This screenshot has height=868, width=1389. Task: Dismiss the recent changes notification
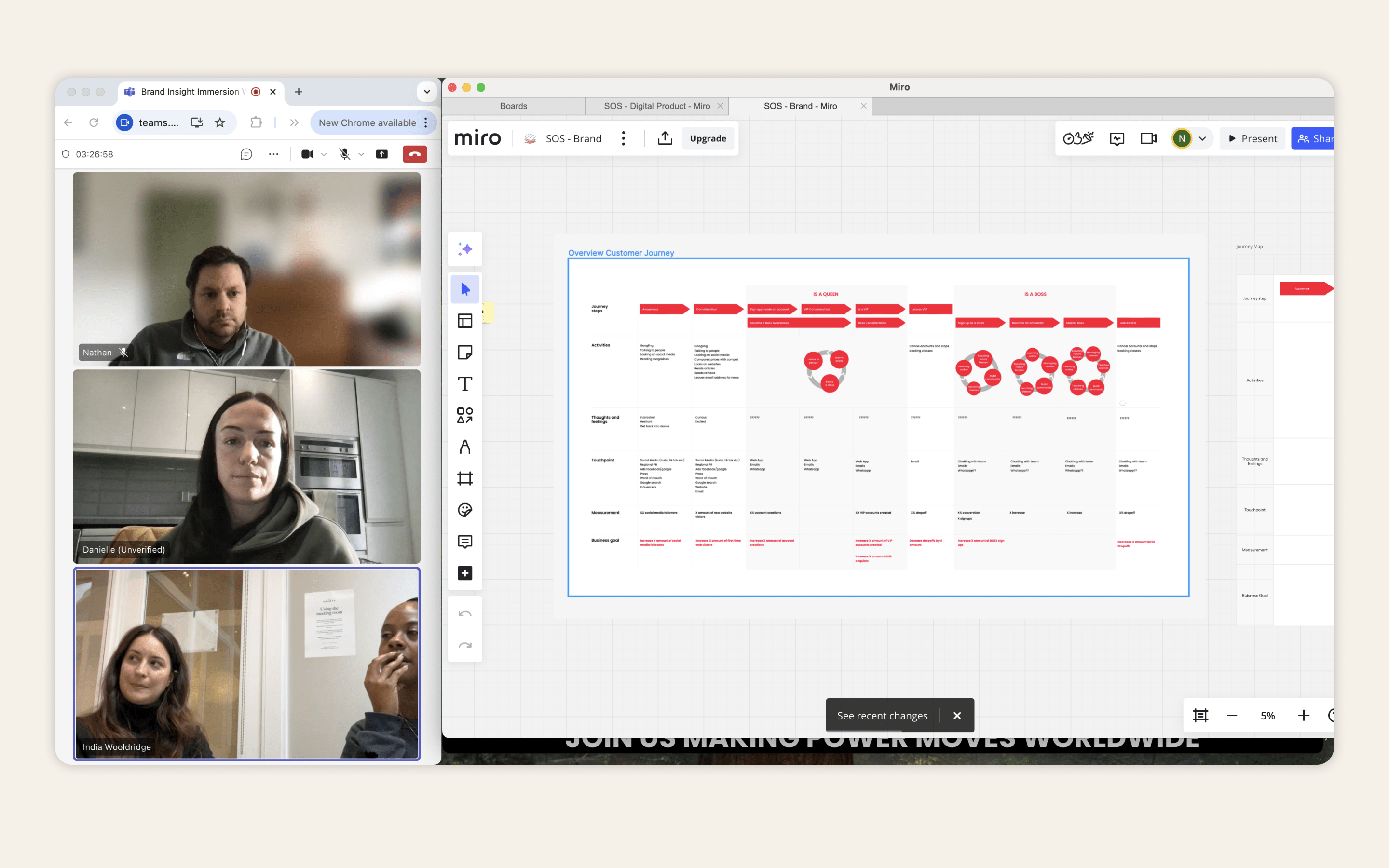coord(957,715)
